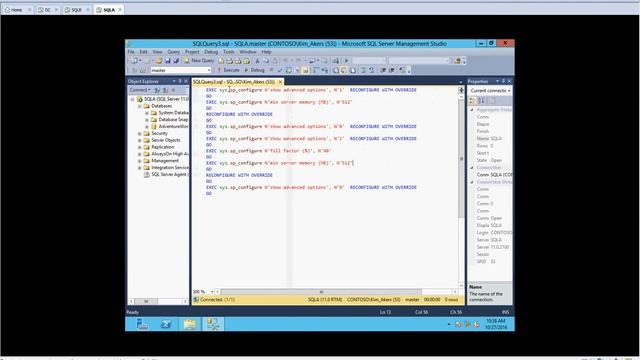The image size is (640, 360).
Task: Expand the Replication folder
Action: coord(140,147)
